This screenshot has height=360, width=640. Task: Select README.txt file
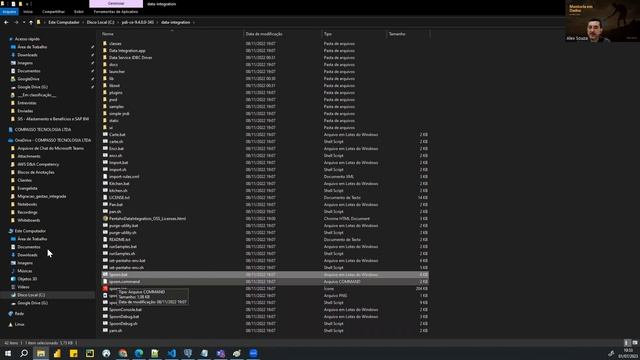(x=120, y=240)
